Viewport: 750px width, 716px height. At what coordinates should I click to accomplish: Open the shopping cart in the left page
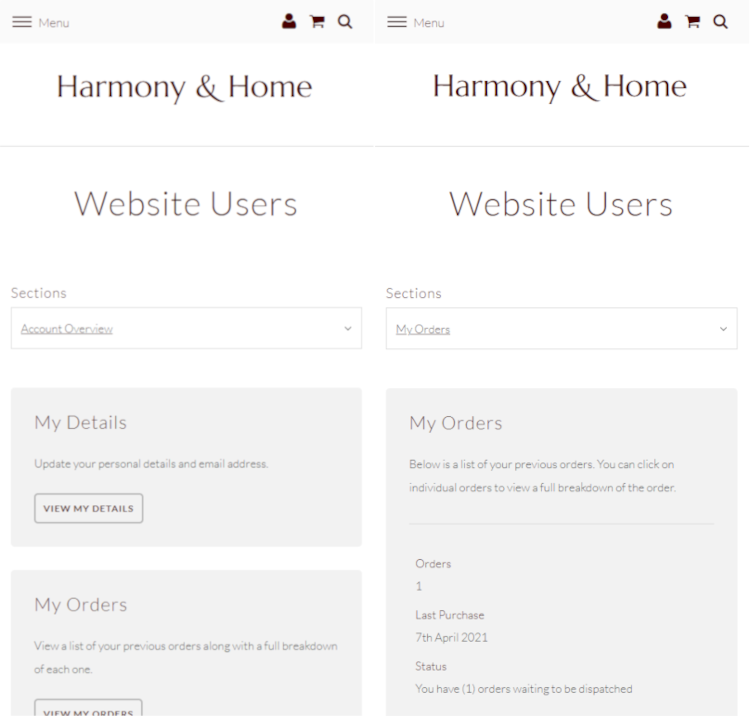pos(317,22)
